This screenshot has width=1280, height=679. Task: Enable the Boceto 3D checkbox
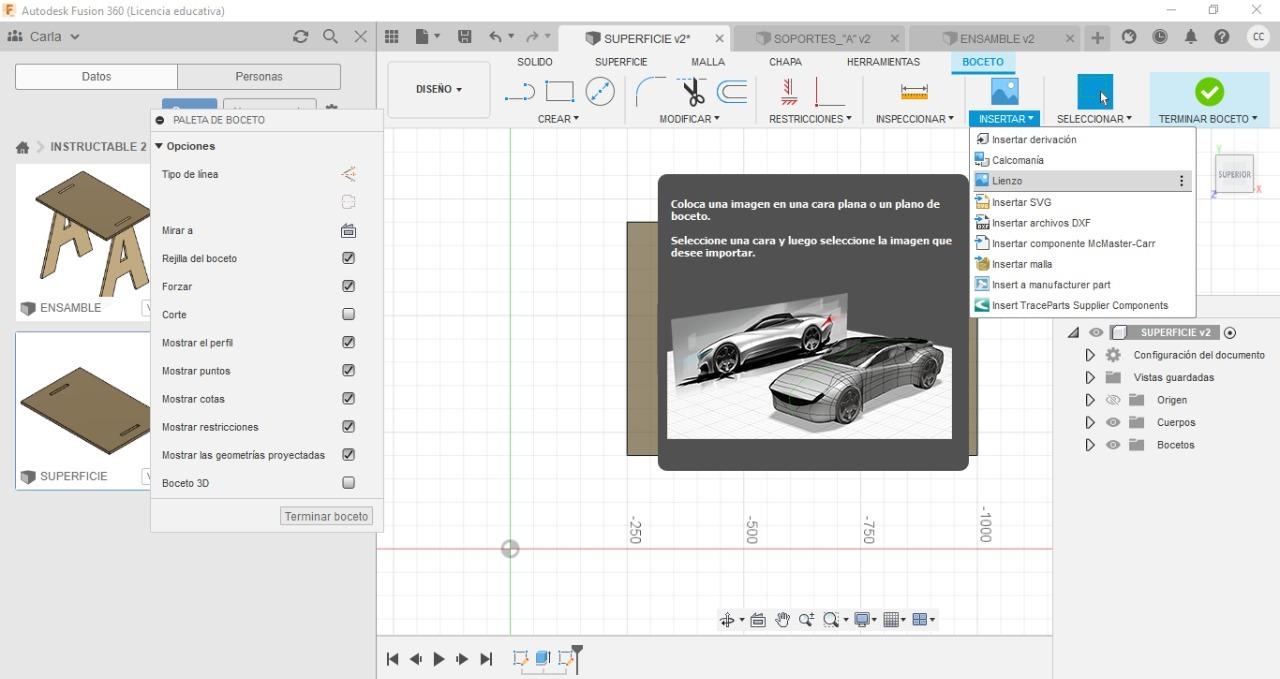point(348,483)
